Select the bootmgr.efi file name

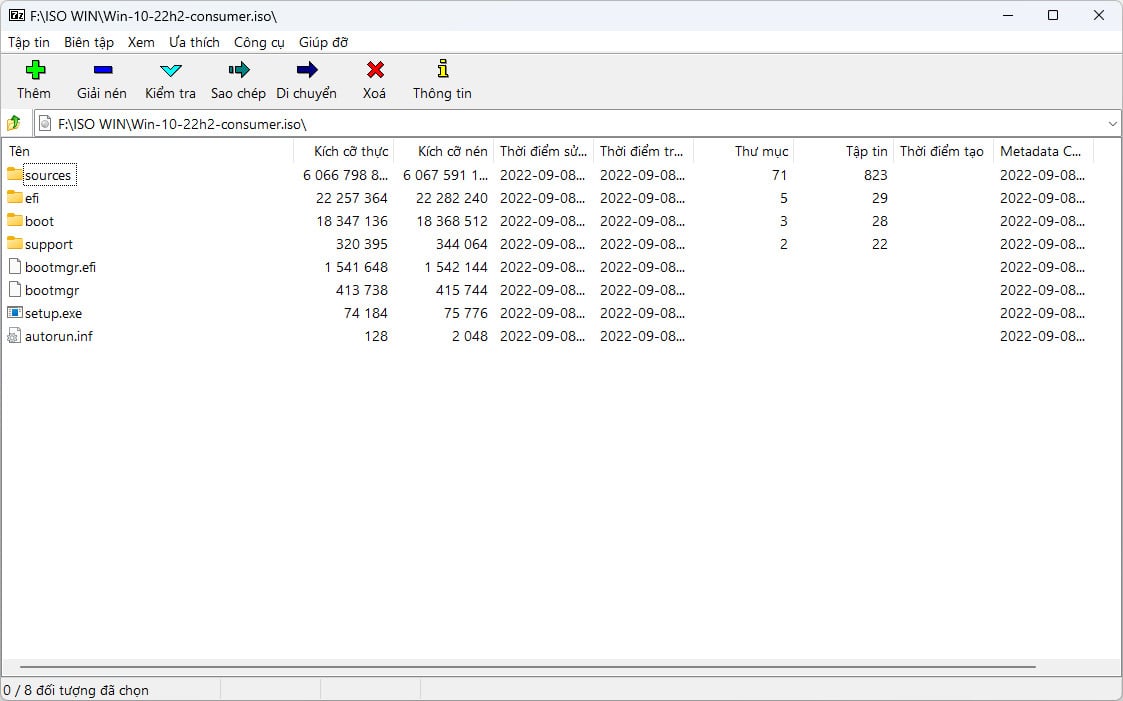[60, 267]
